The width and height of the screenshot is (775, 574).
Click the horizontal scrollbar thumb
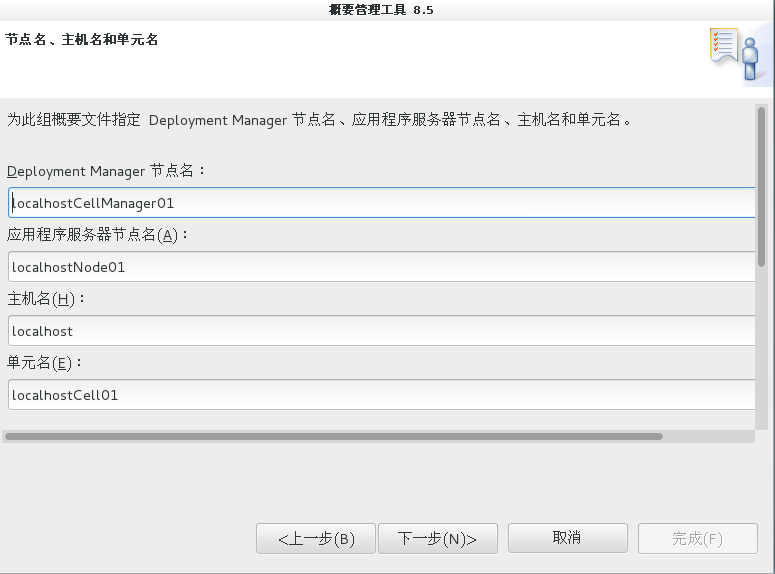click(334, 437)
